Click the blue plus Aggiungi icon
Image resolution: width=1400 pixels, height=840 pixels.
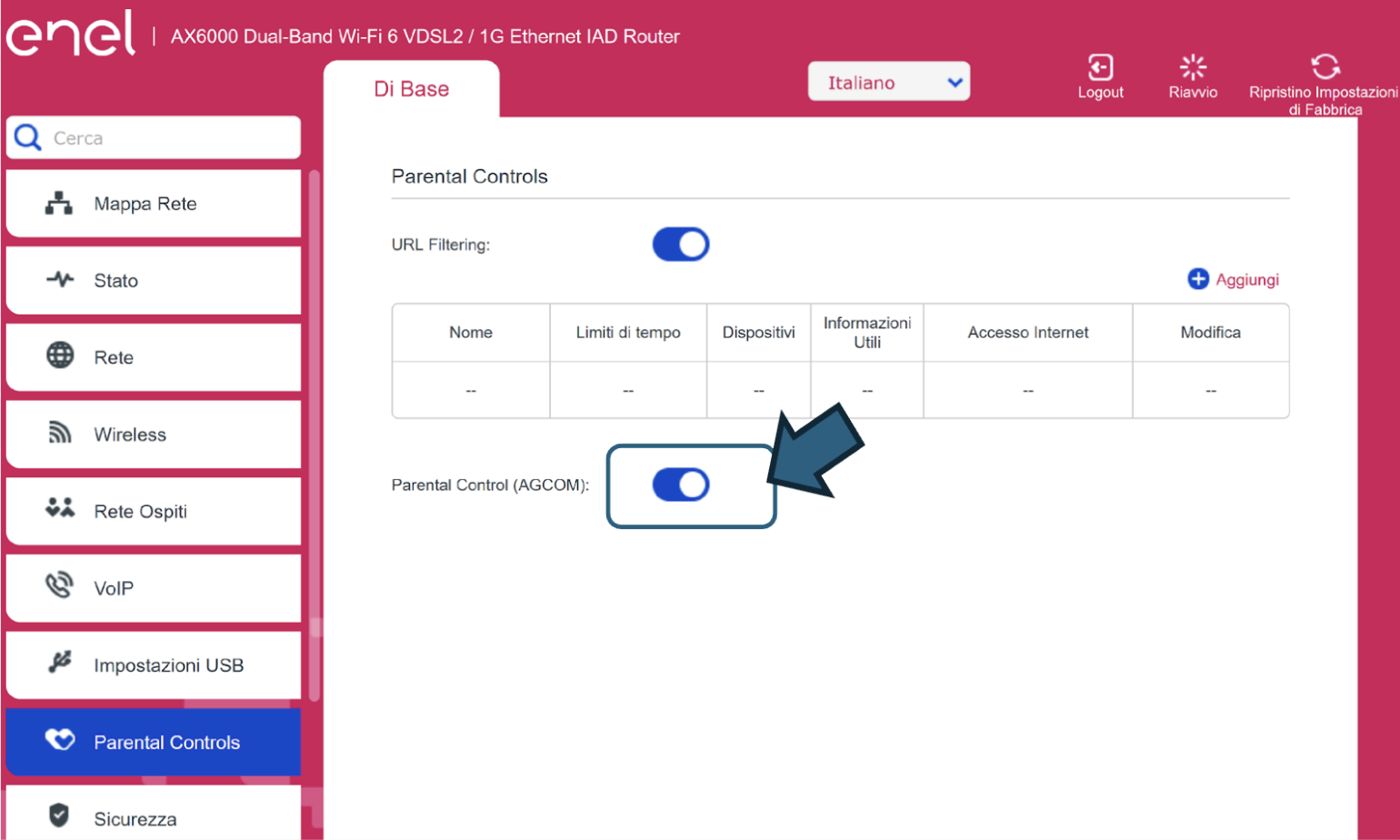tap(1198, 279)
